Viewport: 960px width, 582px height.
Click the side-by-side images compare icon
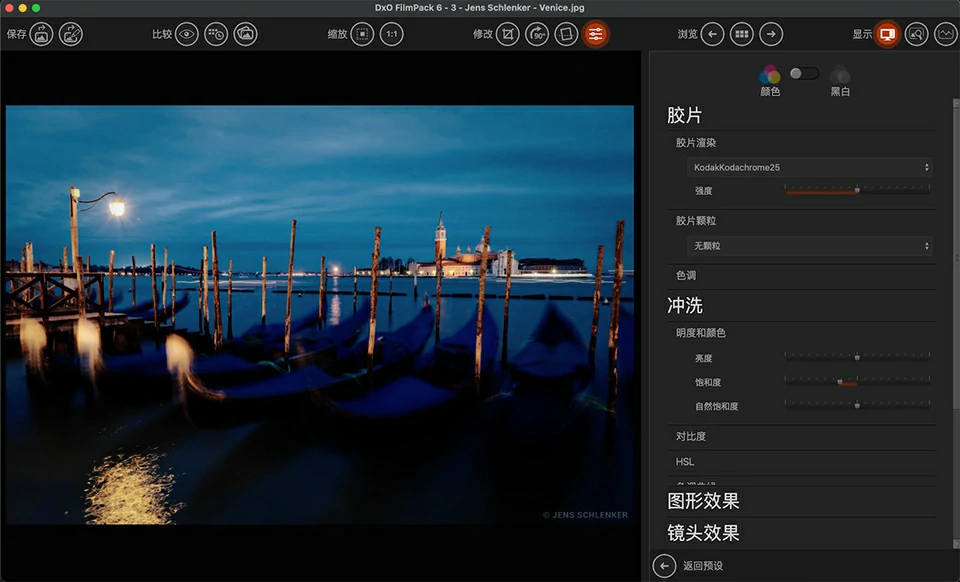click(246, 34)
